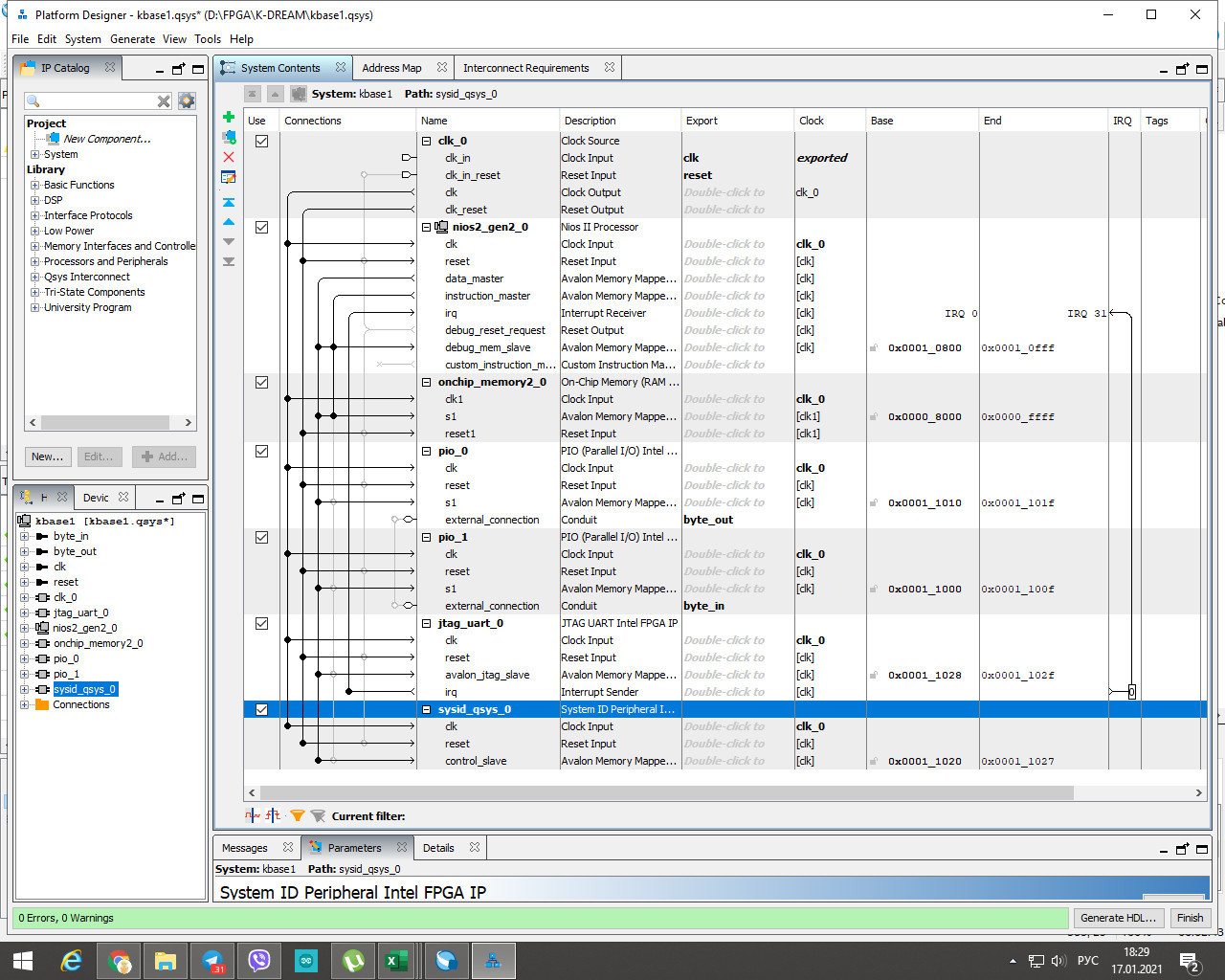Image resolution: width=1225 pixels, height=980 pixels.
Task: Switch to Interconnect Requirements tab
Action: coord(525,68)
